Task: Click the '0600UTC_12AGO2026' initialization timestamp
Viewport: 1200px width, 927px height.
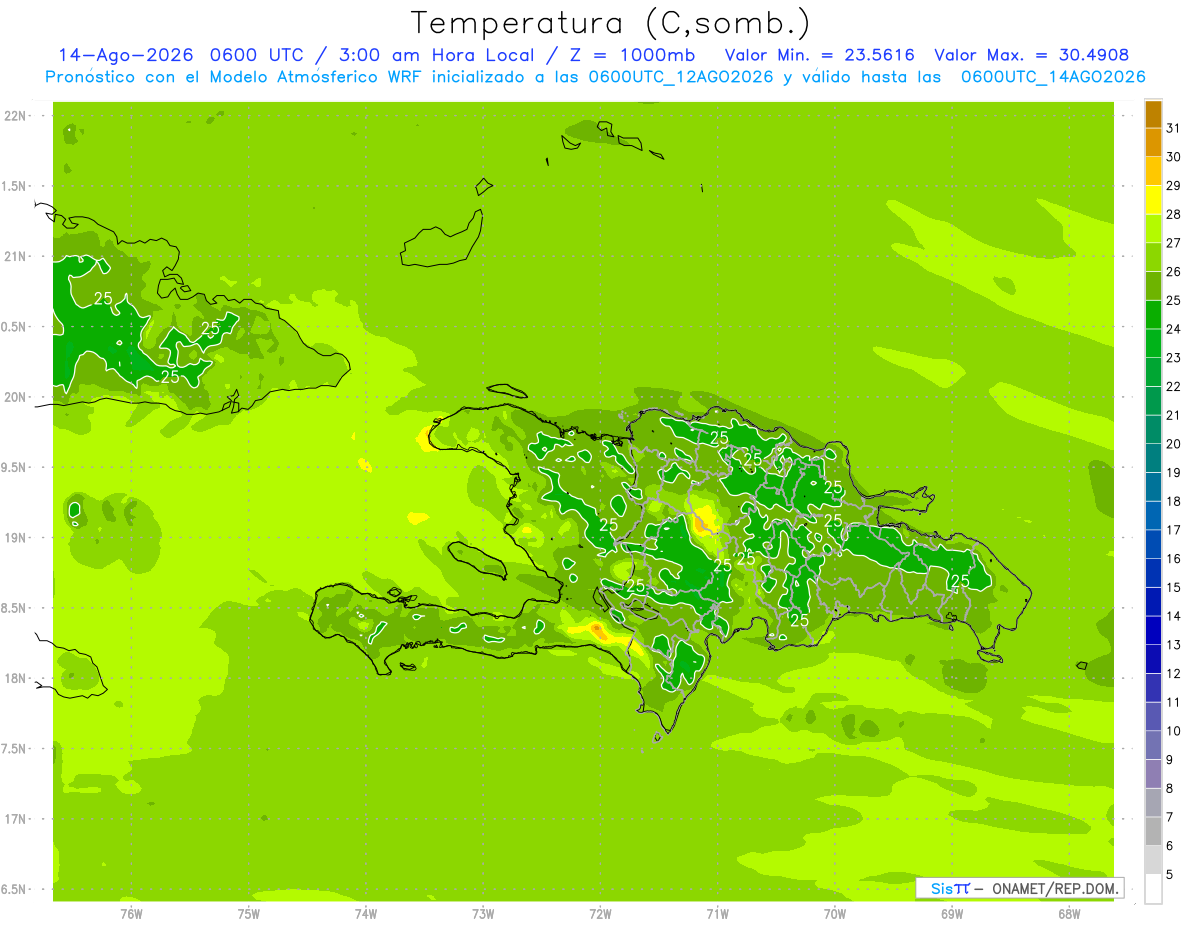Action: [680, 77]
